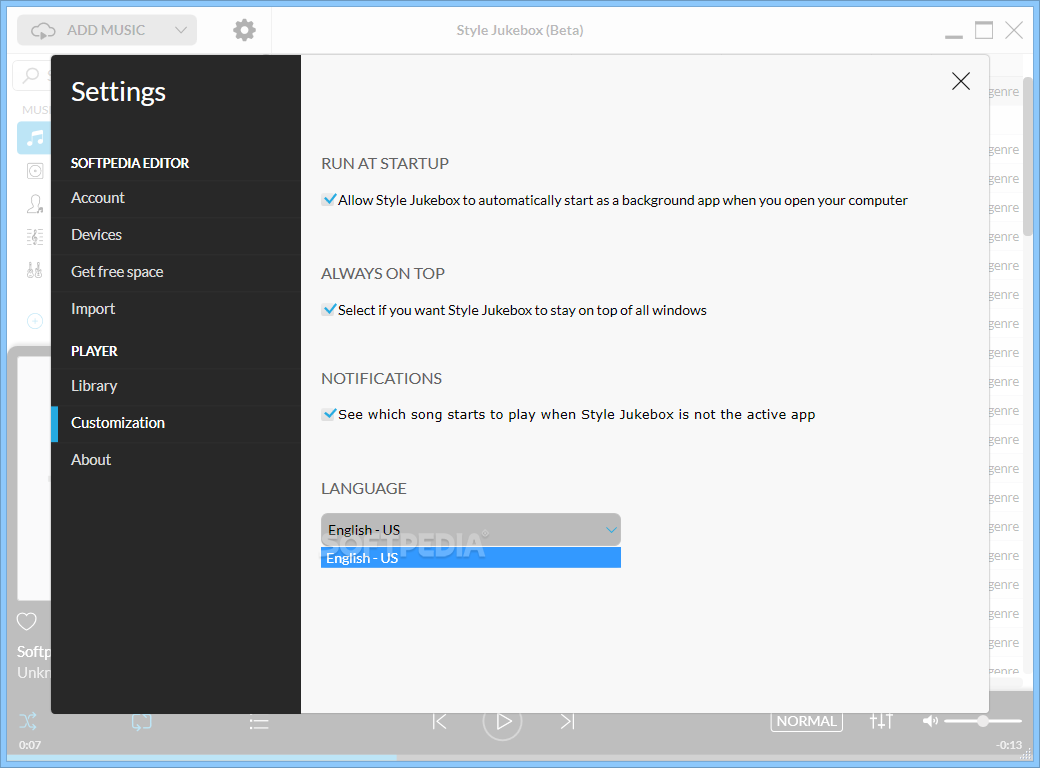
Task: Select the artists person icon in sidebar
Action: [x=34, y=204]
